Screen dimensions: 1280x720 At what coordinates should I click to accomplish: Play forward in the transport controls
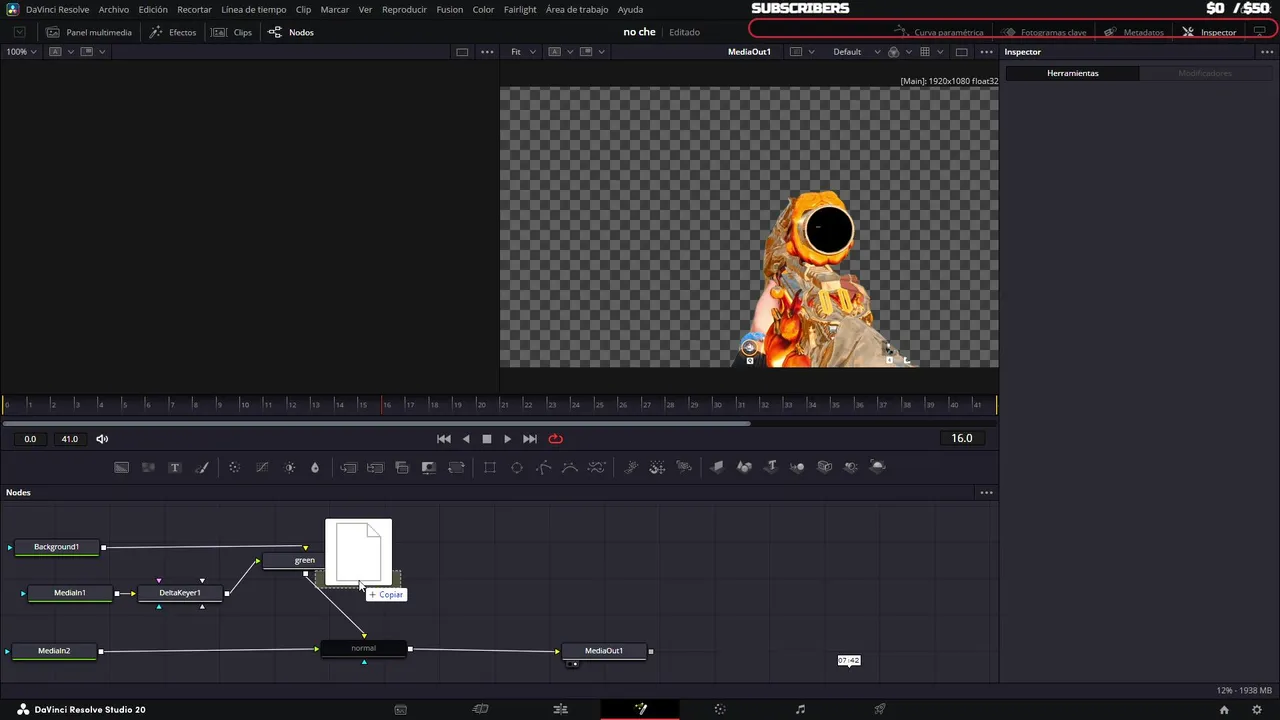(x=507, y=439)
